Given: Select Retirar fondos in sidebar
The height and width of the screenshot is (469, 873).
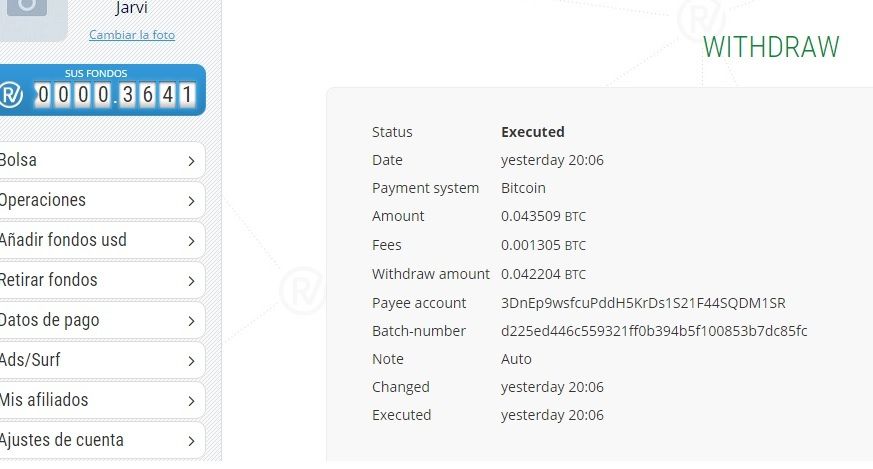Looking at the screenshot, I should [x=102, y=280].
